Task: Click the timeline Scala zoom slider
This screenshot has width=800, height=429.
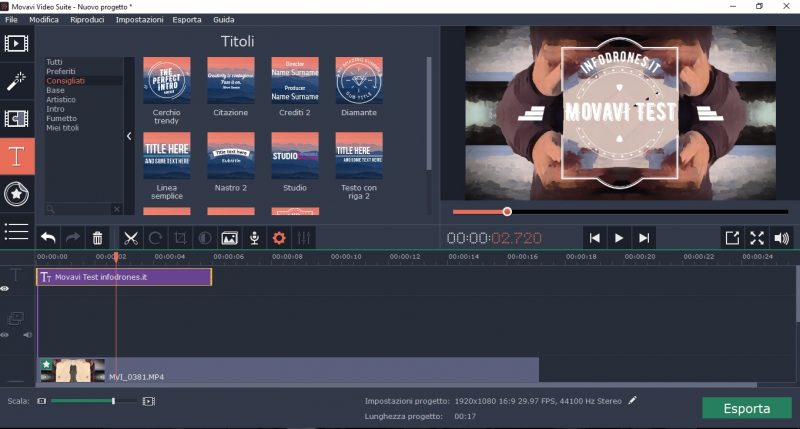Action: tap(93, 401)
